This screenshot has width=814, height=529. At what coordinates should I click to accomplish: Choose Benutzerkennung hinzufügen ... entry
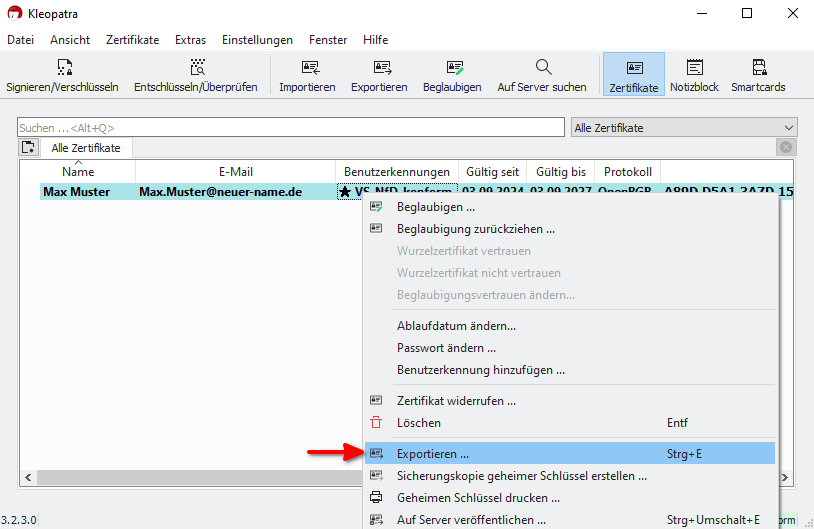[570, 370]
